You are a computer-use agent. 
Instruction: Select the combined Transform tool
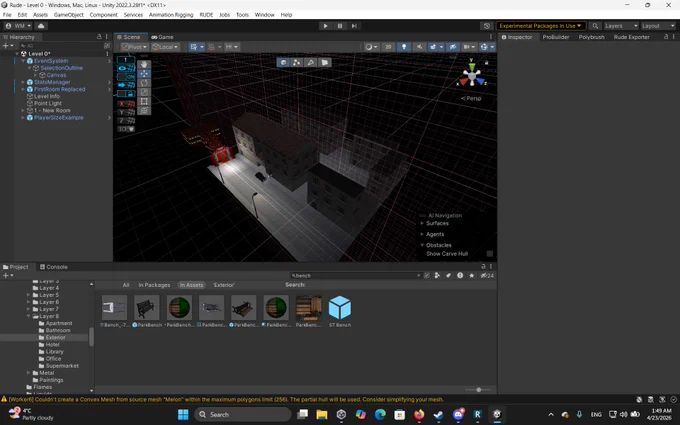(144, 111)
